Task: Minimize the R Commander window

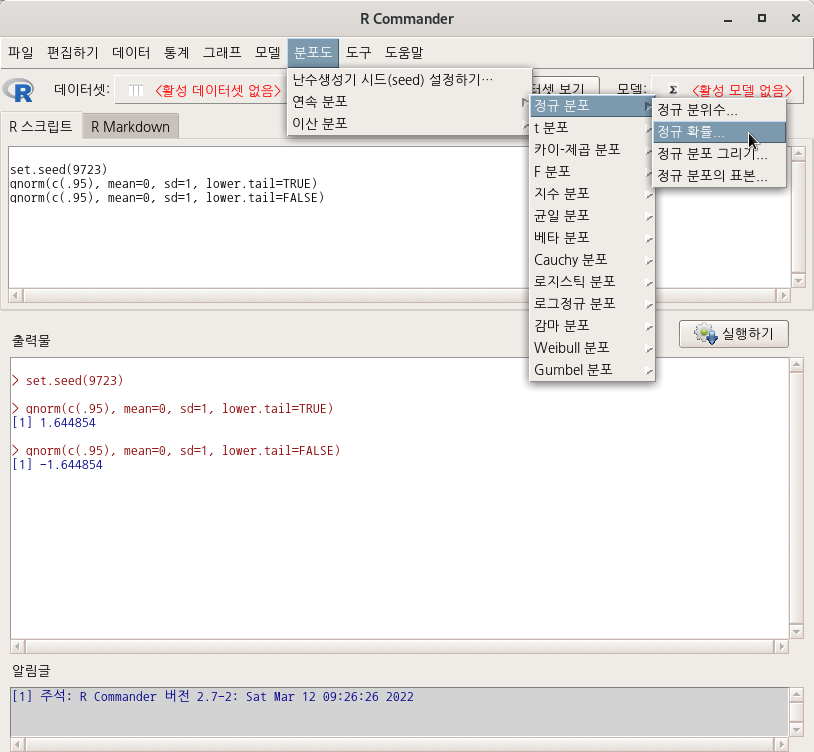Action: coord(728,19)
